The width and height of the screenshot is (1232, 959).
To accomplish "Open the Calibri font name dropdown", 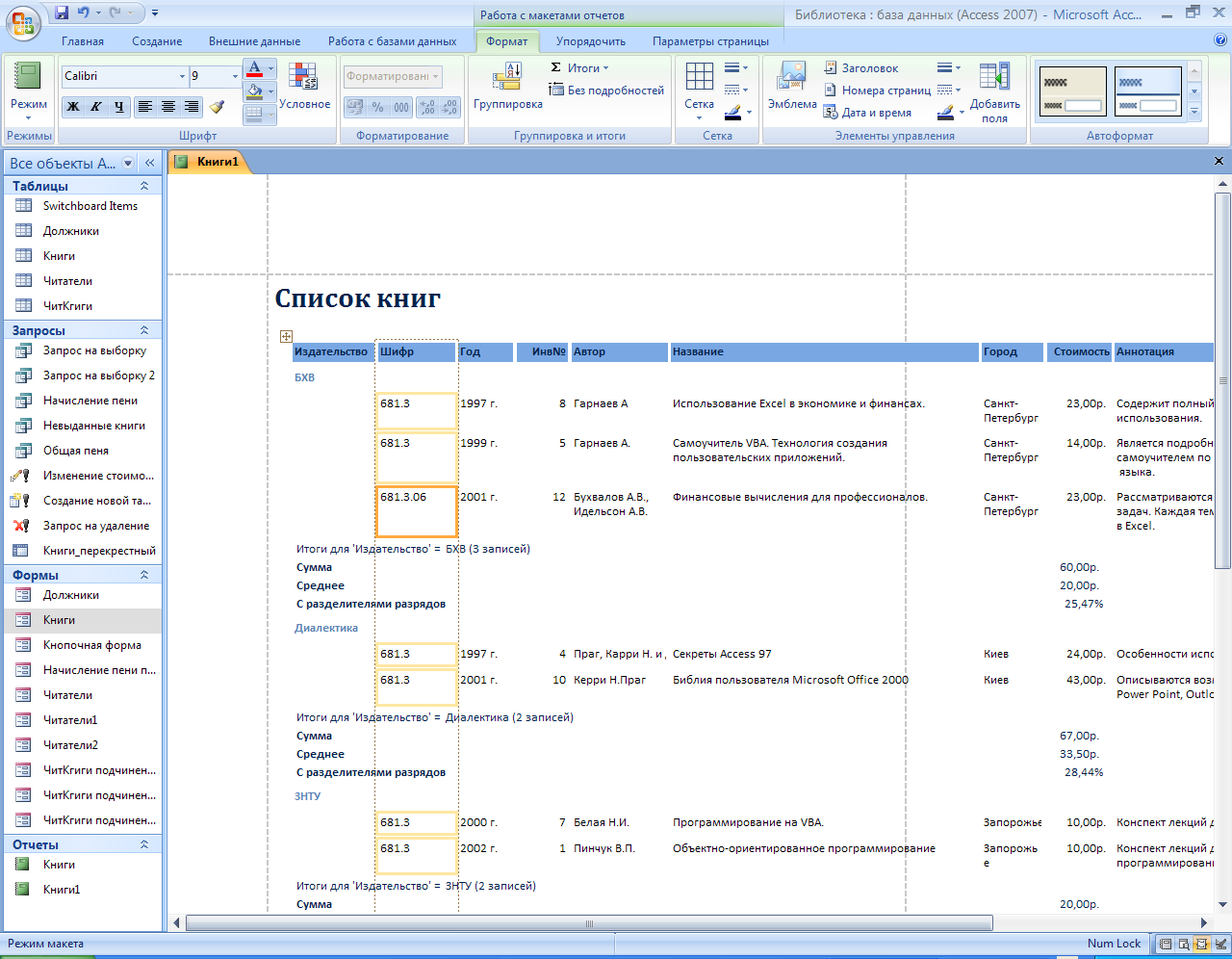I will point(182,76).
